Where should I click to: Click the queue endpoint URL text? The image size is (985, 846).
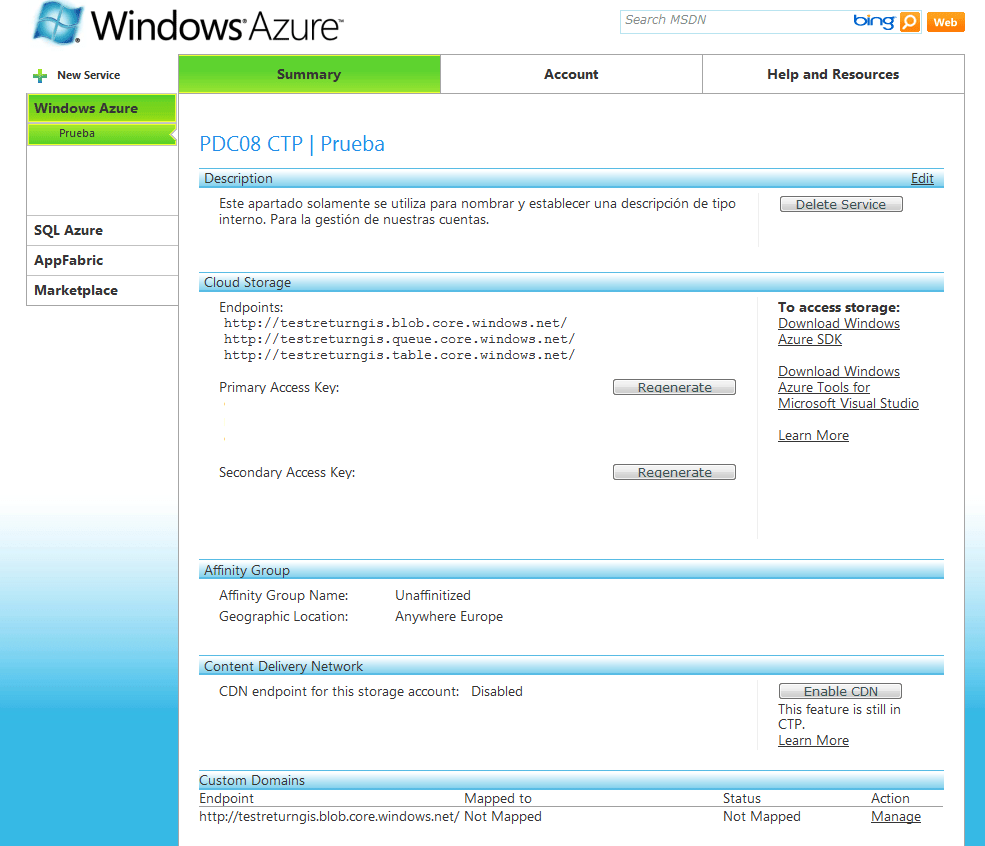click(400, 339)
